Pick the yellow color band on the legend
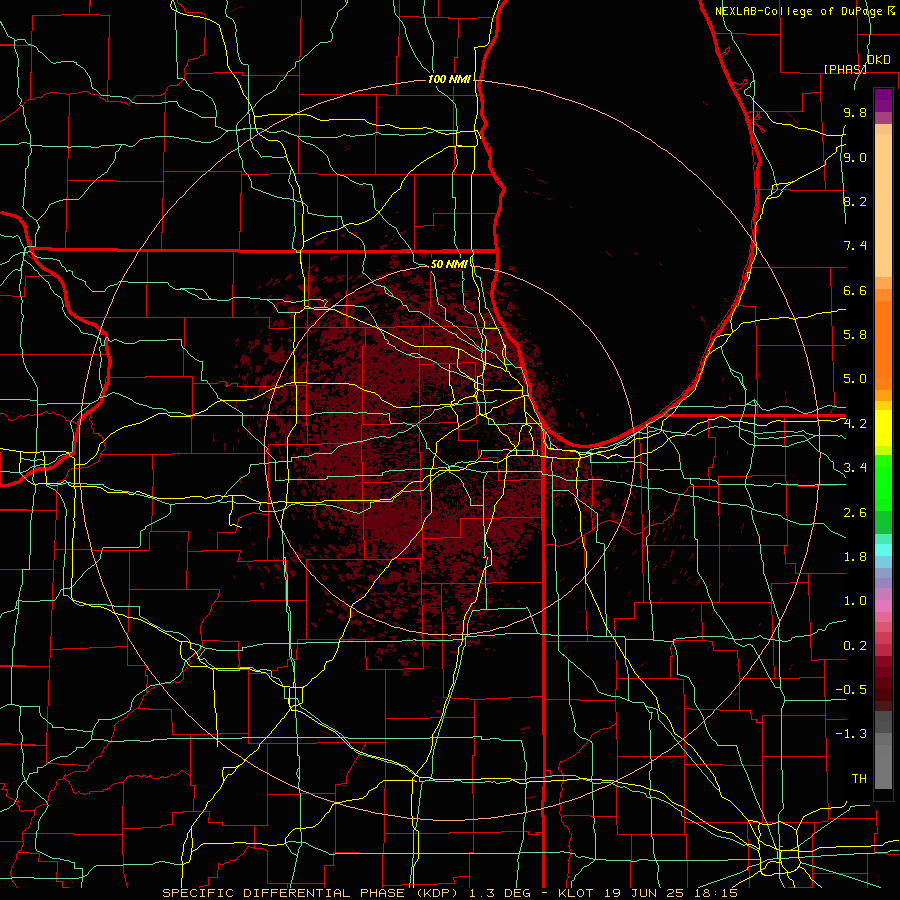This screenshot has width=900, height=900. point(883,428)
